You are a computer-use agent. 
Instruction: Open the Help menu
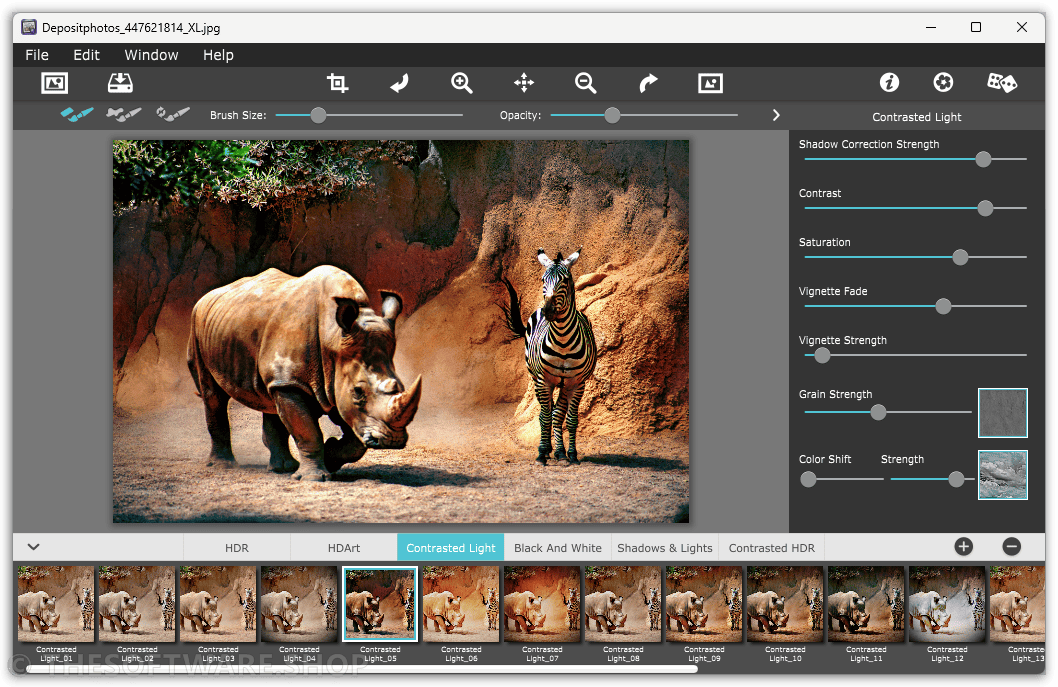218,55
